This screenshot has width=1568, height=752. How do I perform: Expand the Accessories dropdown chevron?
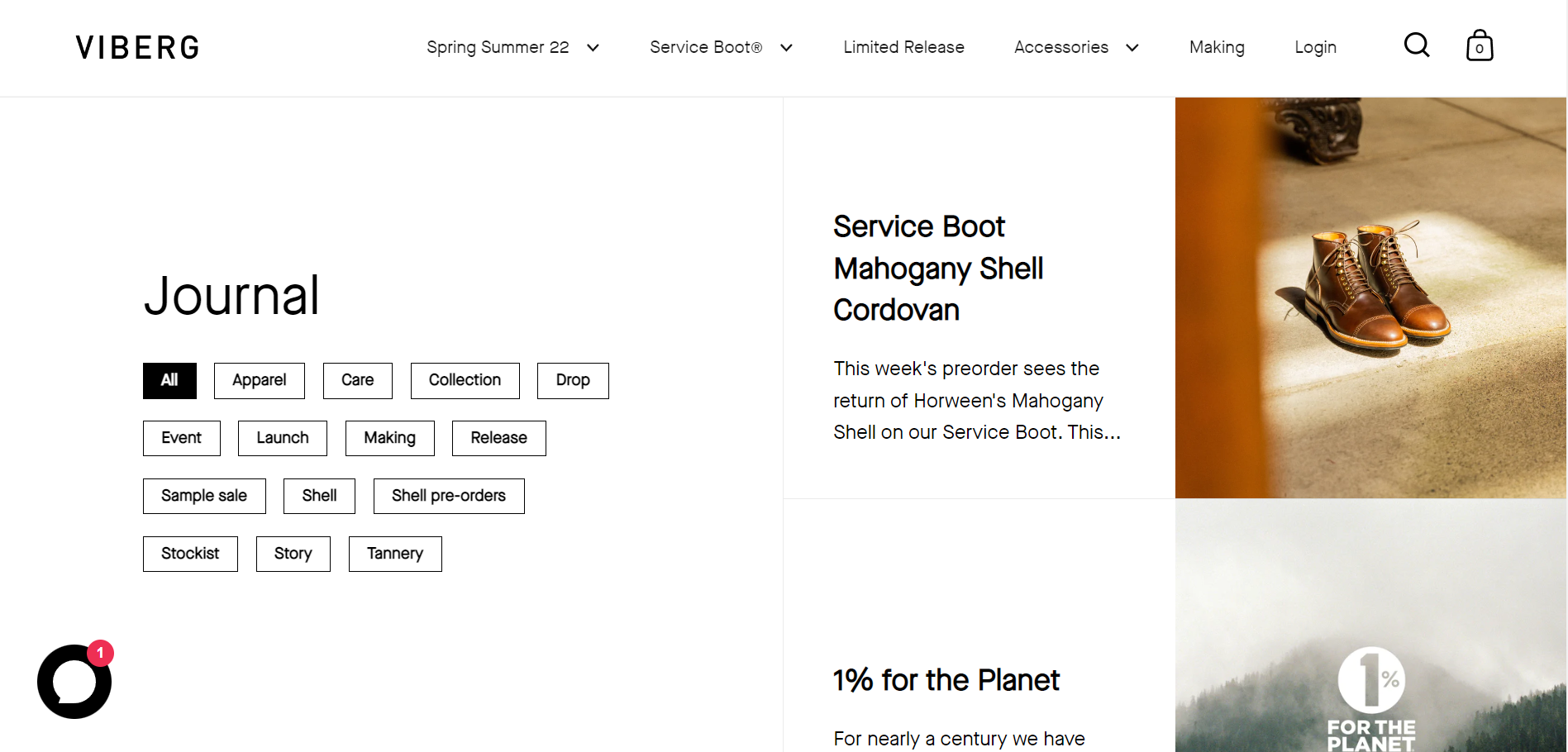1132,48
